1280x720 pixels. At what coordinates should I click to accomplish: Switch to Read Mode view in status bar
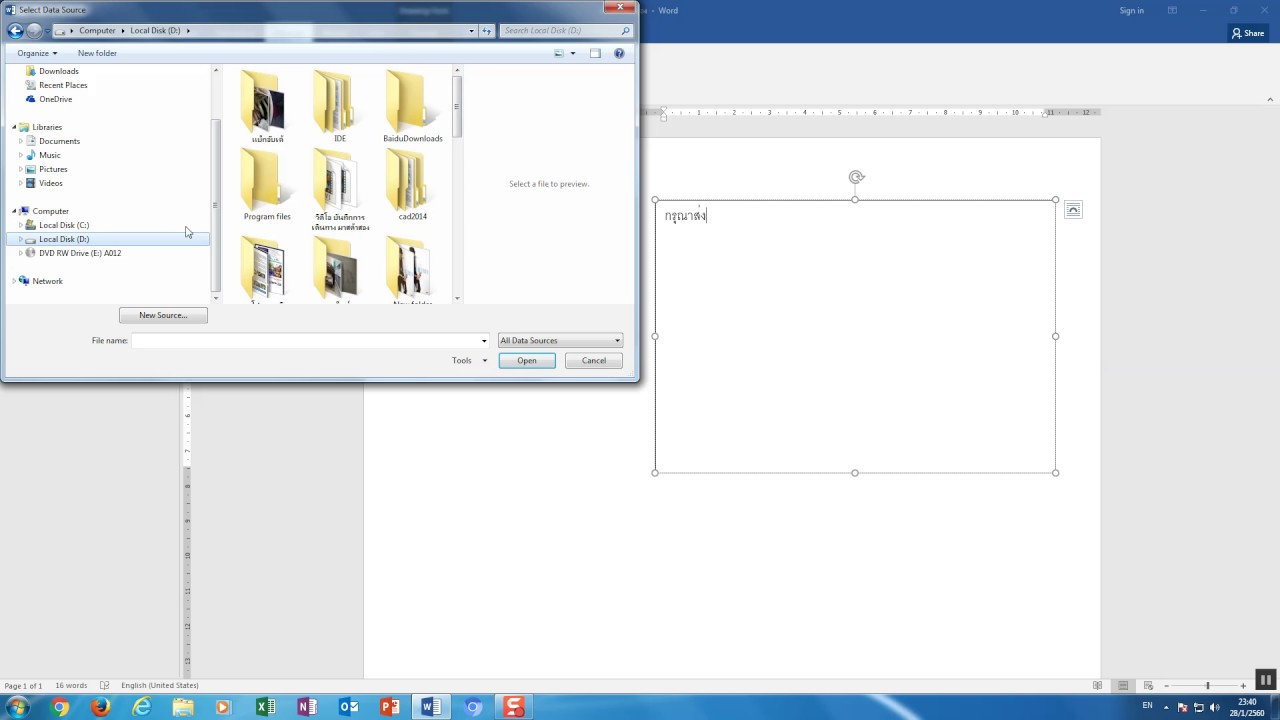tap(1098, 685)
